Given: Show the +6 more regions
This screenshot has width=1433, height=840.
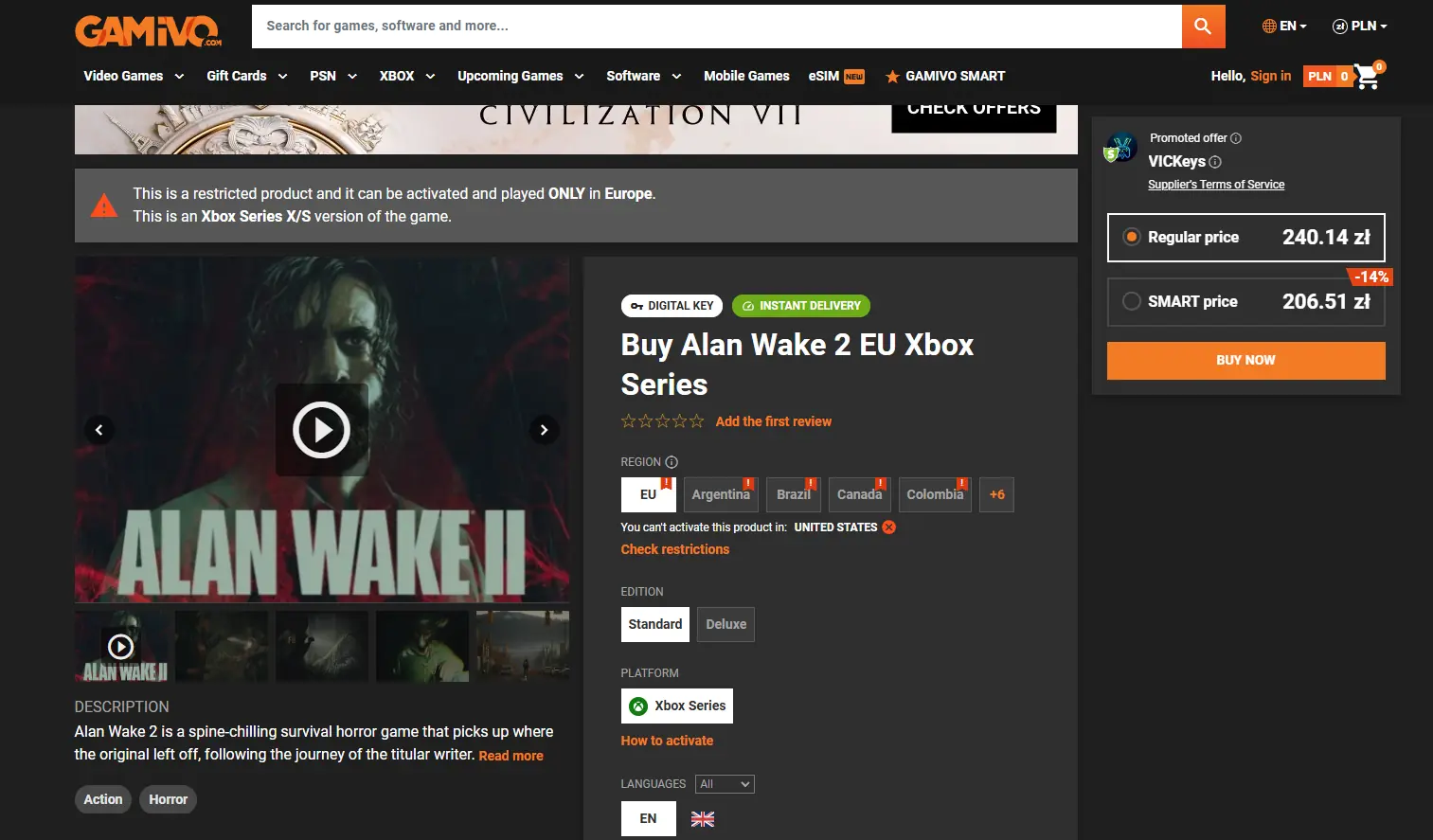Looking at the screenshot, I should coord(996,494).
